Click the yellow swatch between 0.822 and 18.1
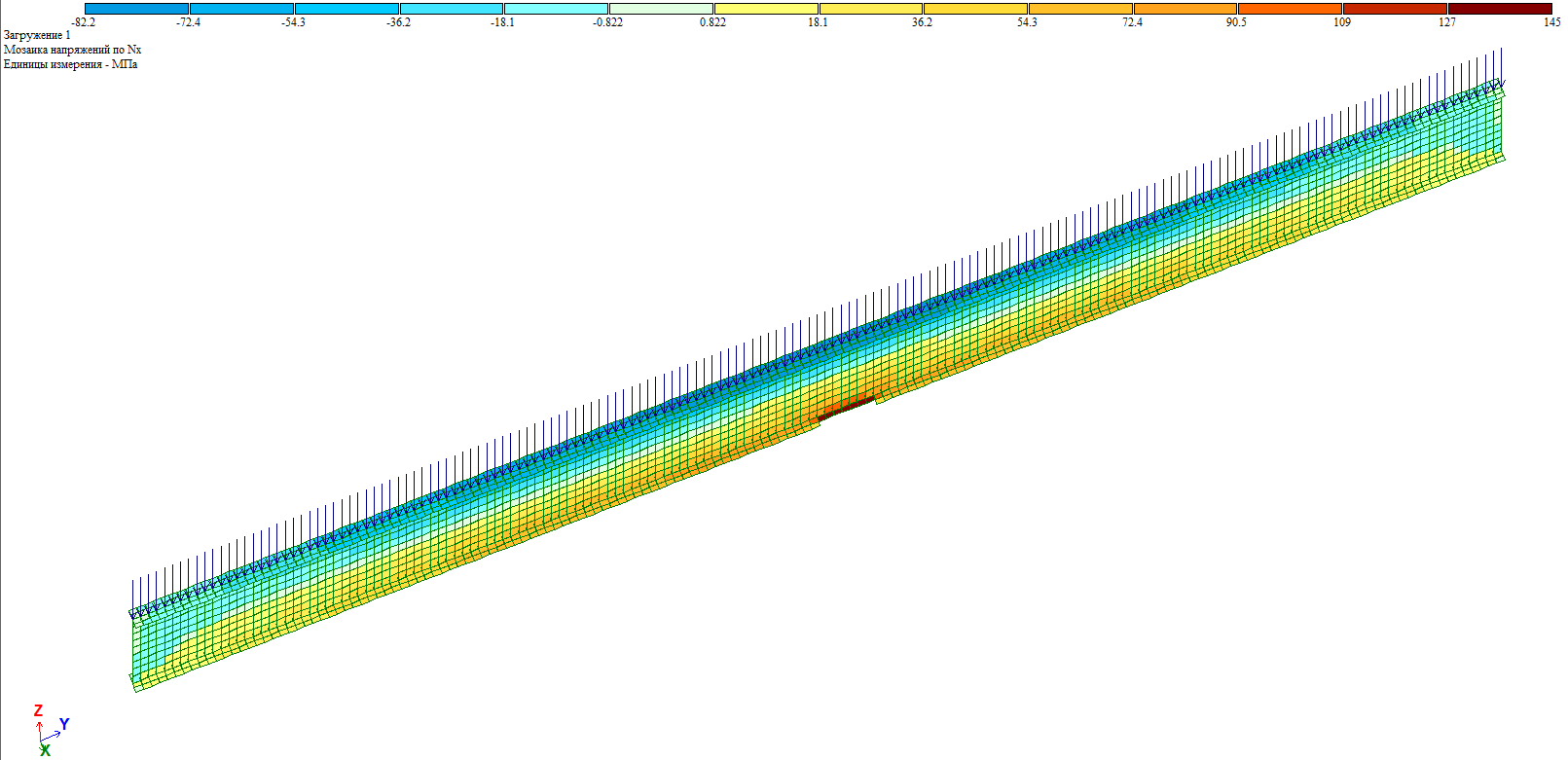Viewport: 1568px width, 760px height. pos(766,9)
